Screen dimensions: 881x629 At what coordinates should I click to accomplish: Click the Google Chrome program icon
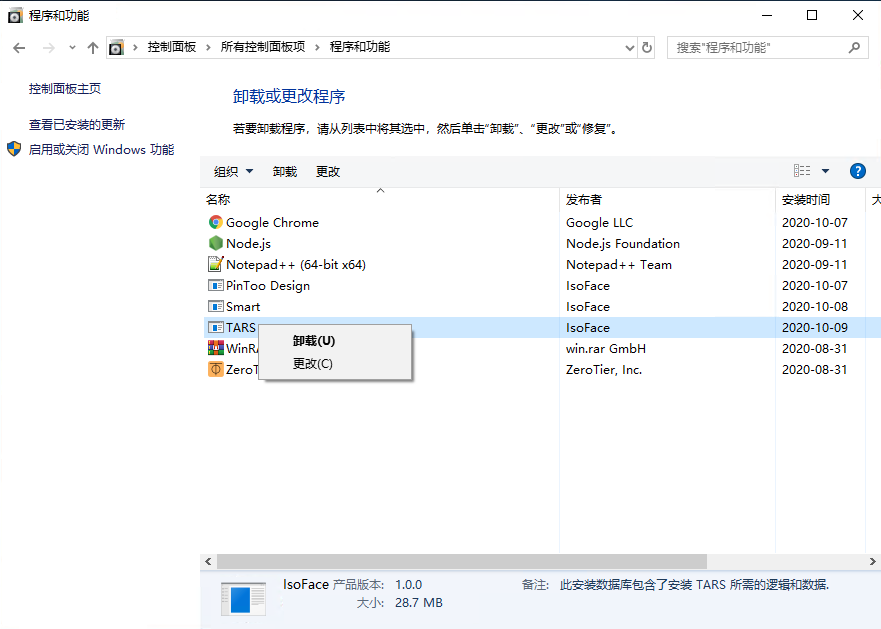215,222
